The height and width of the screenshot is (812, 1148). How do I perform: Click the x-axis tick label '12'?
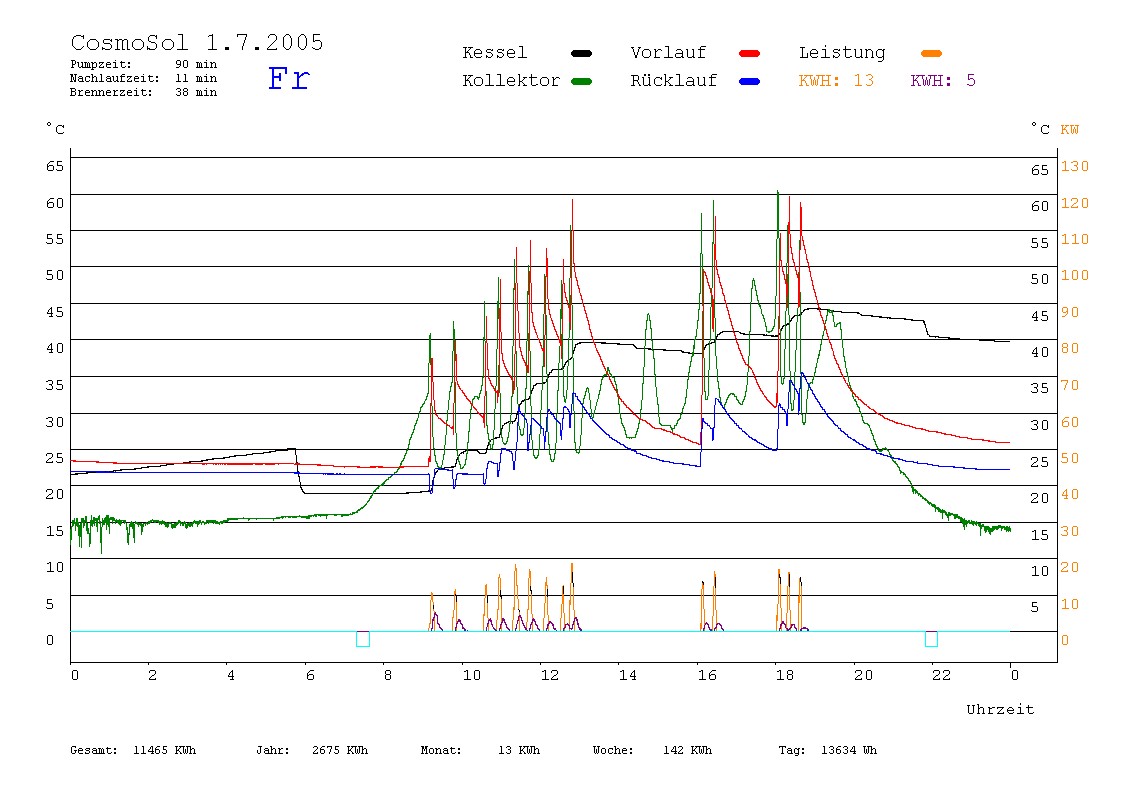pyautogui.click(x=550, y=675)
